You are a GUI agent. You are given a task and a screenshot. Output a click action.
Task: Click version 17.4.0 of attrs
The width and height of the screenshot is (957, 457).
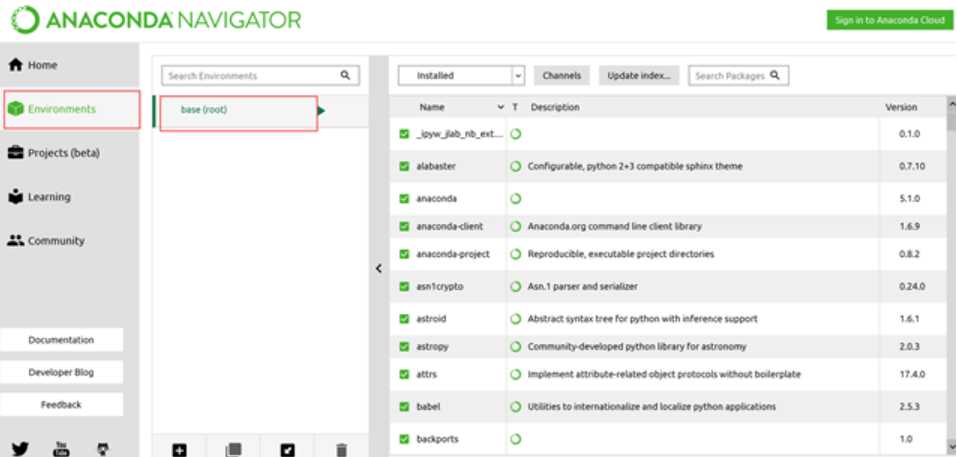coord(912,374)
